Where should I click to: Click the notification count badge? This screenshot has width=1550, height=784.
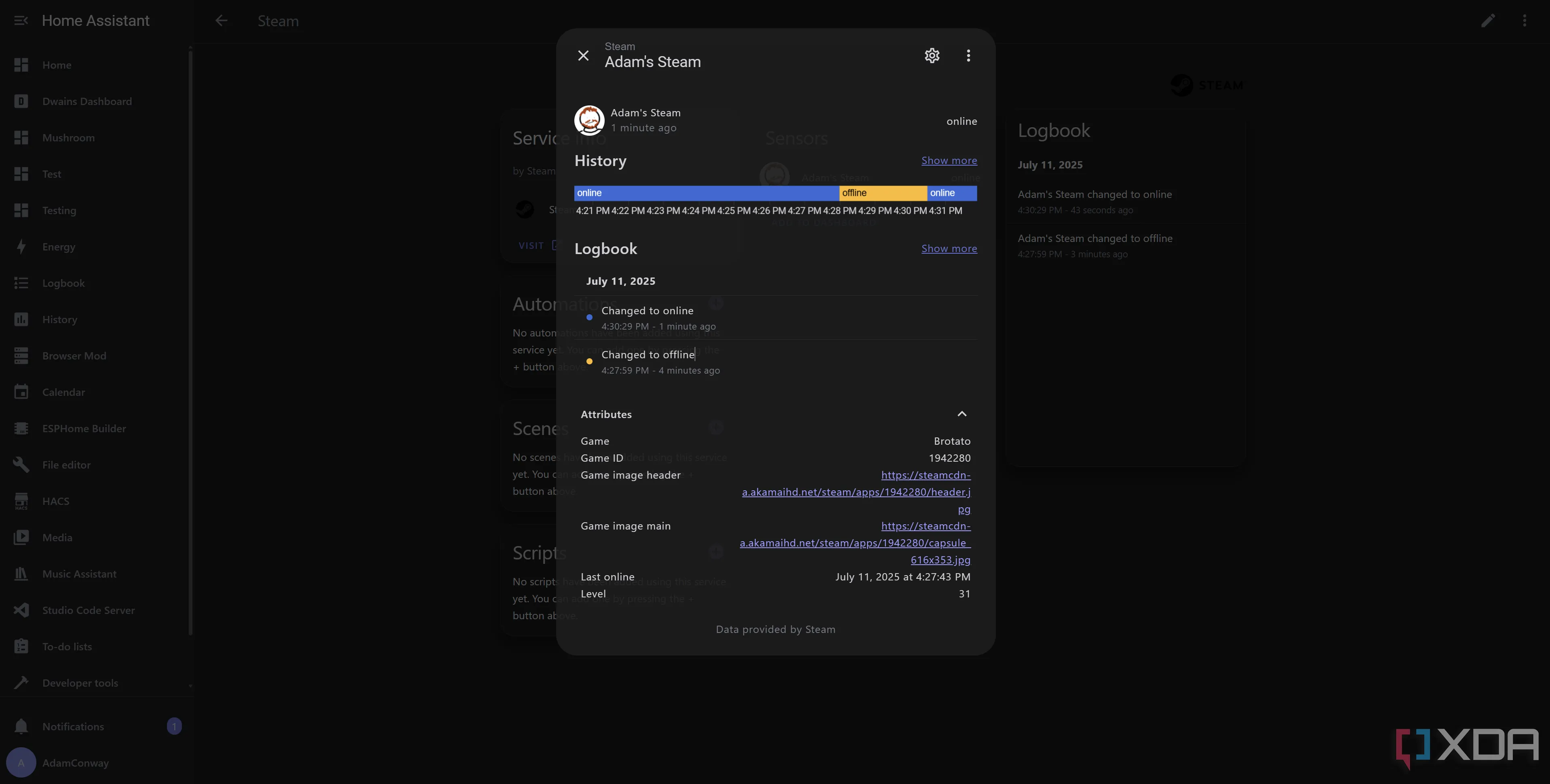tap(175, 726)
